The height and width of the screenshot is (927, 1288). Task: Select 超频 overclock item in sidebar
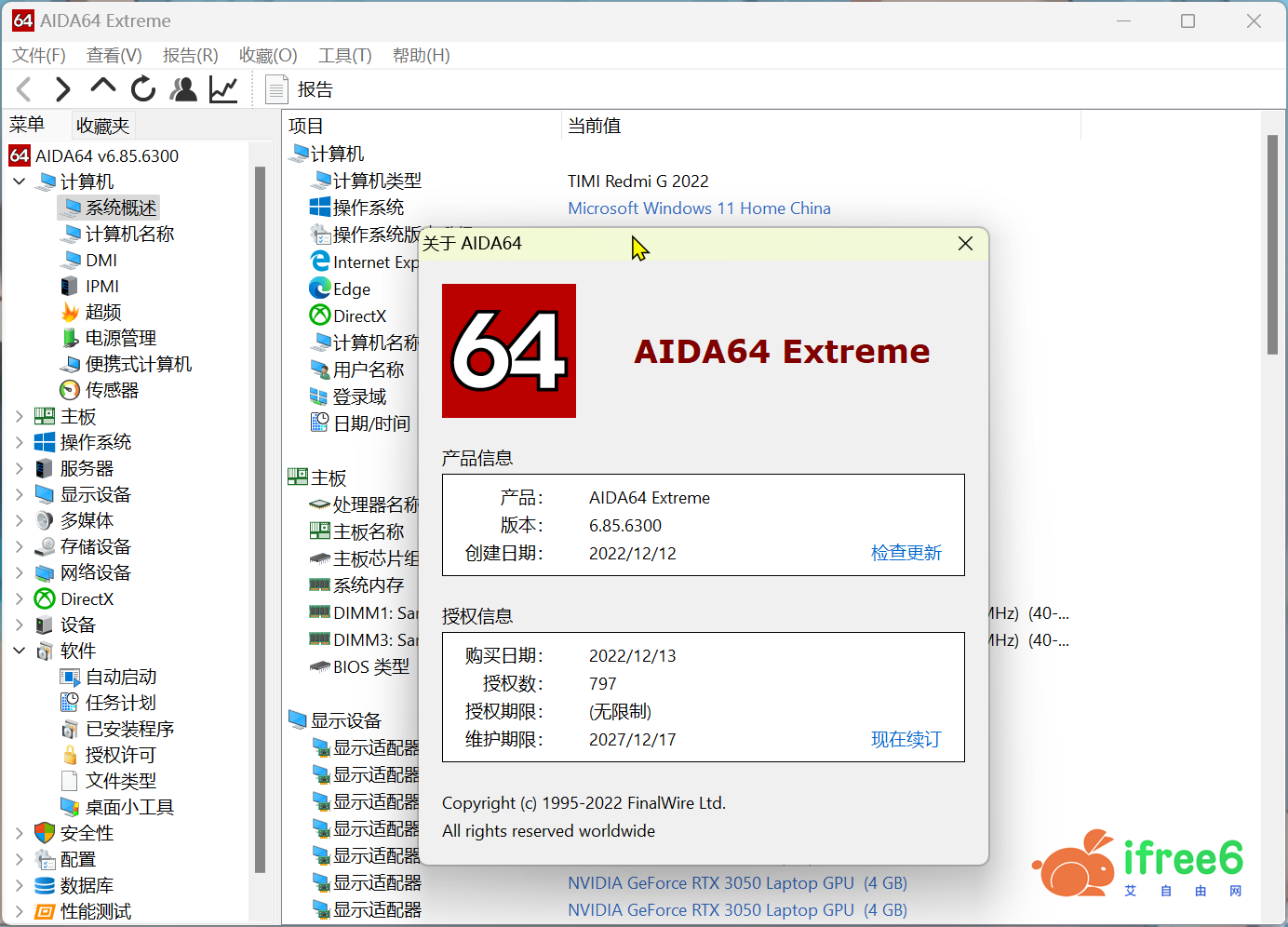102,312
